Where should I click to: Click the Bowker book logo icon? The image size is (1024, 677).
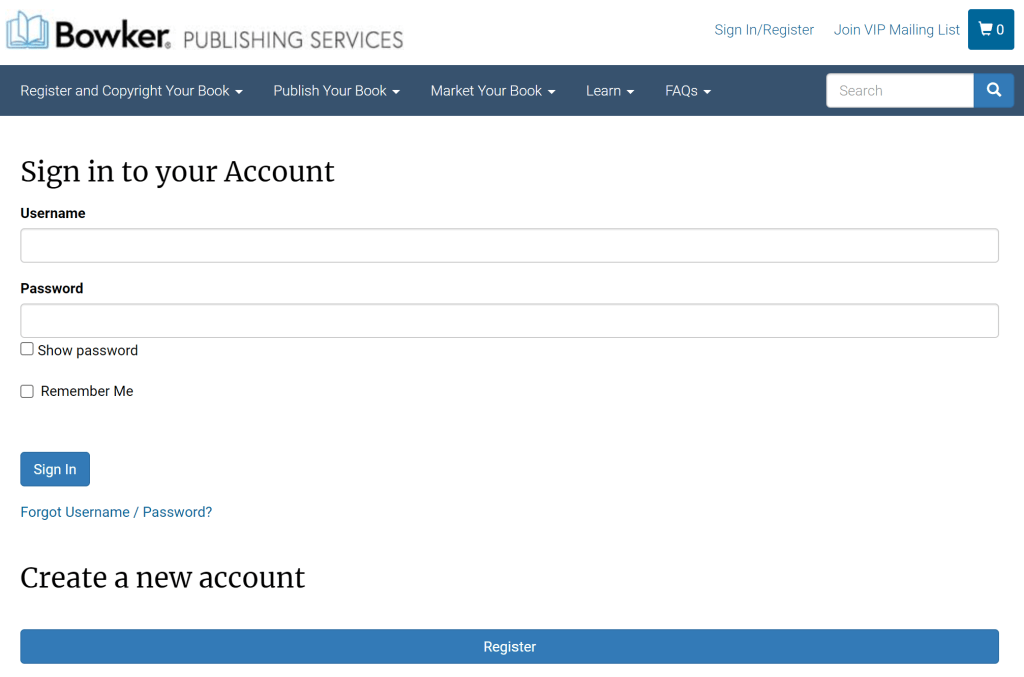tap(27, 31)
